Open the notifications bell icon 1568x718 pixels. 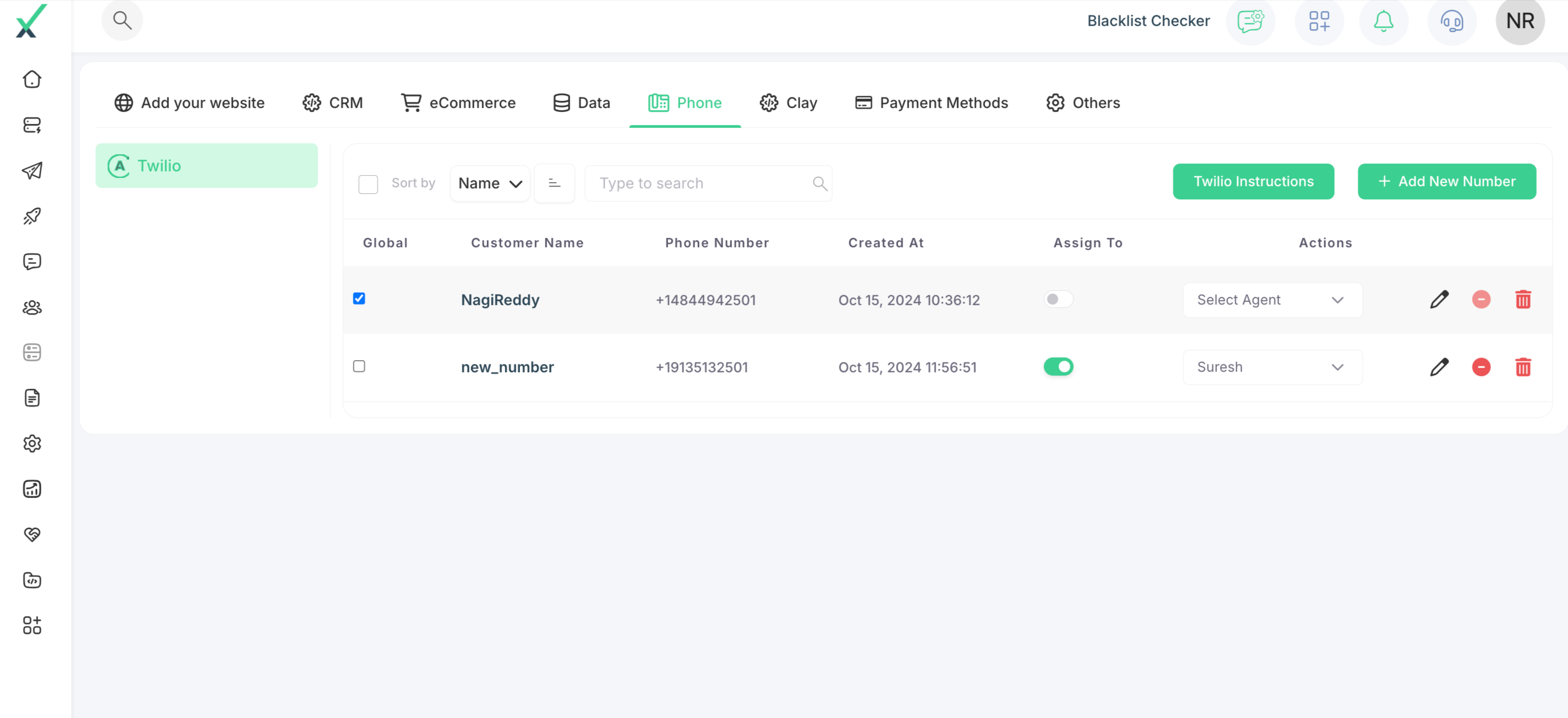click(1383, 21)
